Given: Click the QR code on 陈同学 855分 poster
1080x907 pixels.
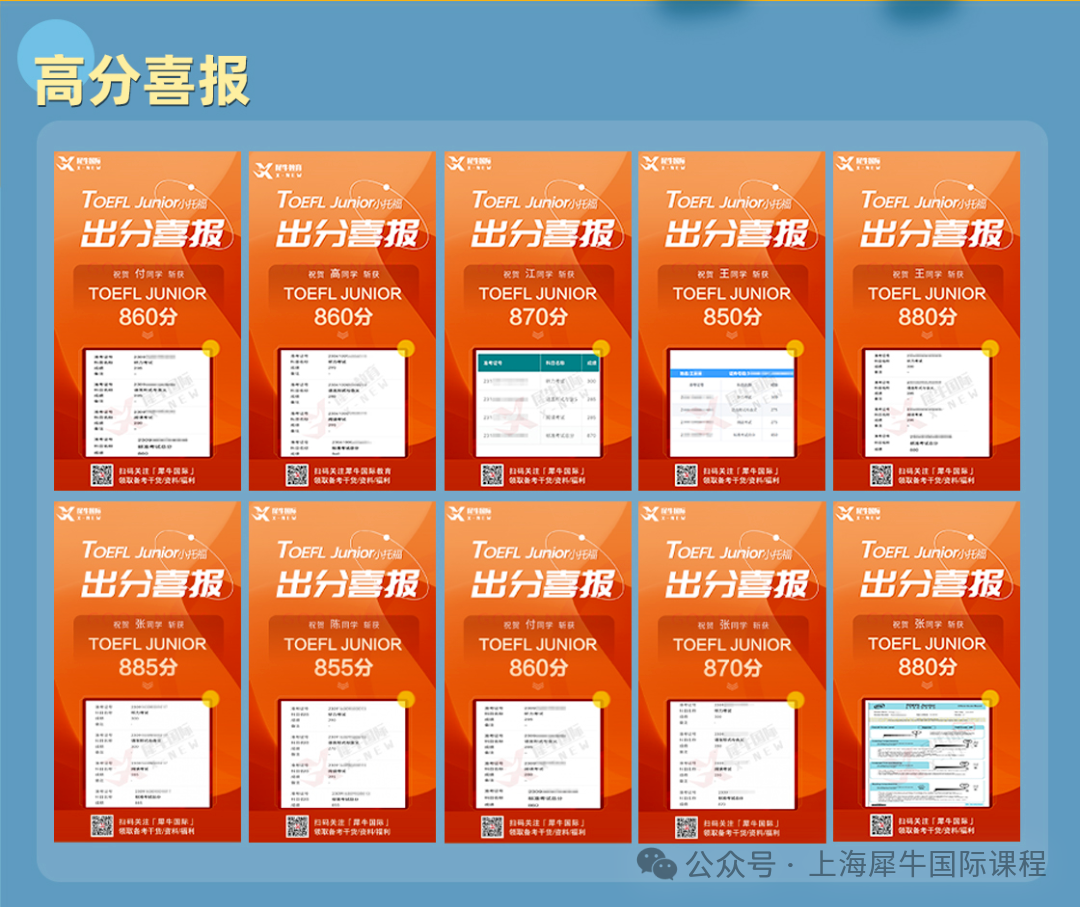Looking at the screenshot, I should click(297, 826).
